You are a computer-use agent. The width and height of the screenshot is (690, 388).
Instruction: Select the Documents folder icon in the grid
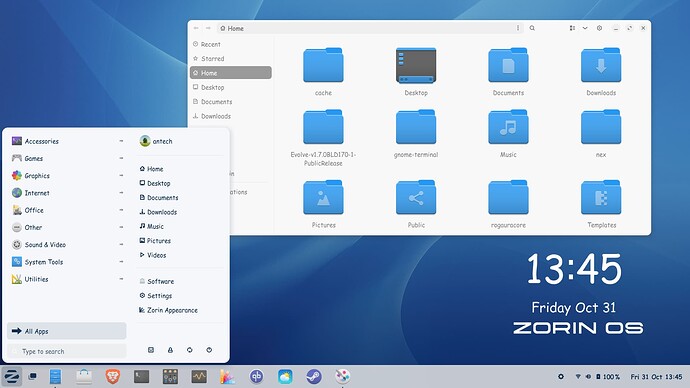[508, 65]
